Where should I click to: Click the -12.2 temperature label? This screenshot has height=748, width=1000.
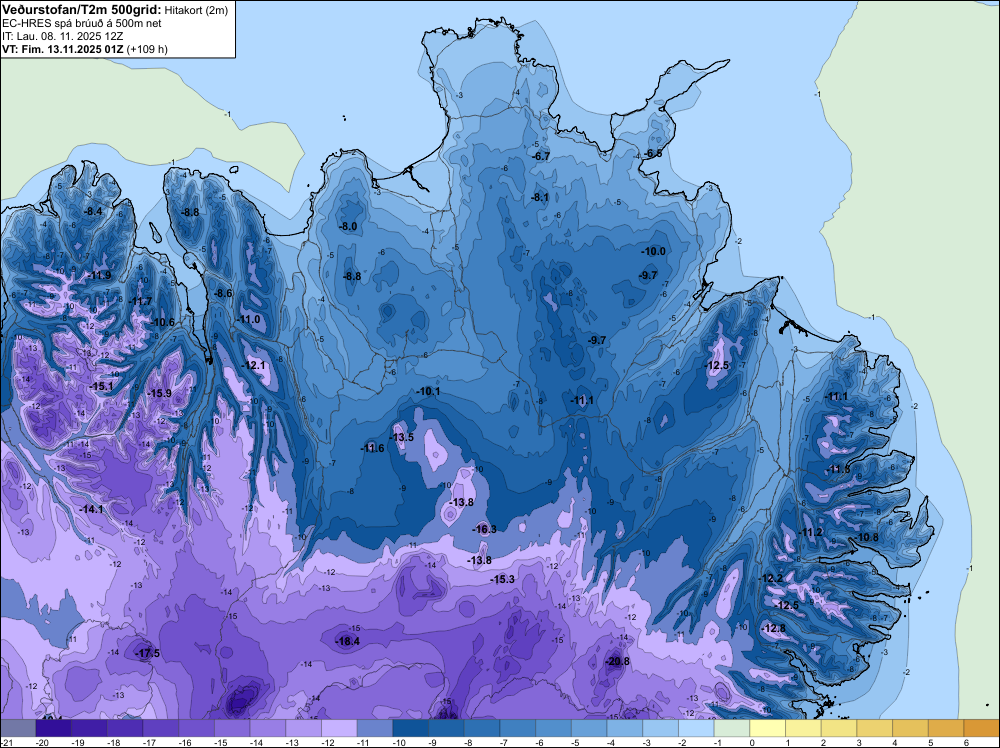coord(770,578)
